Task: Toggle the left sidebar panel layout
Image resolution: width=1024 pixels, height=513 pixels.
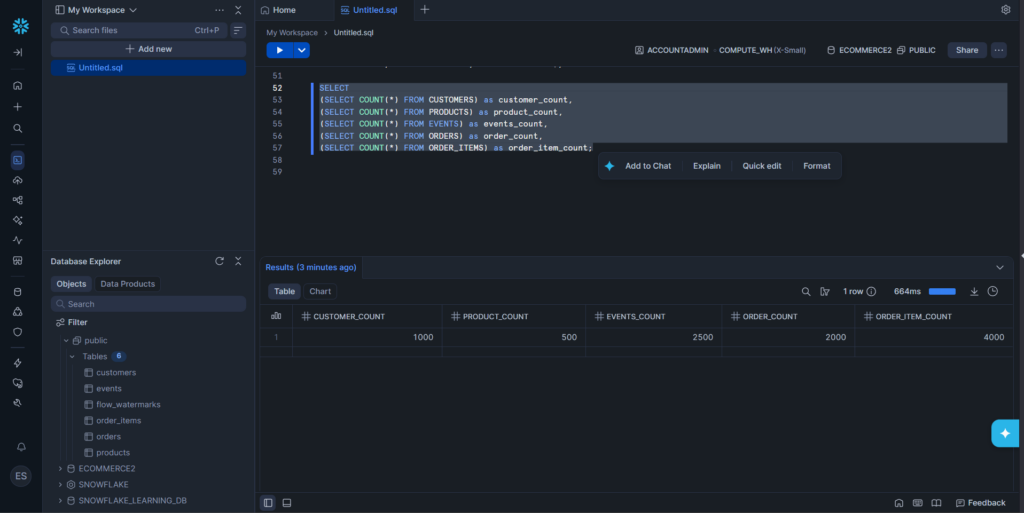Action: tap(268, 503)
